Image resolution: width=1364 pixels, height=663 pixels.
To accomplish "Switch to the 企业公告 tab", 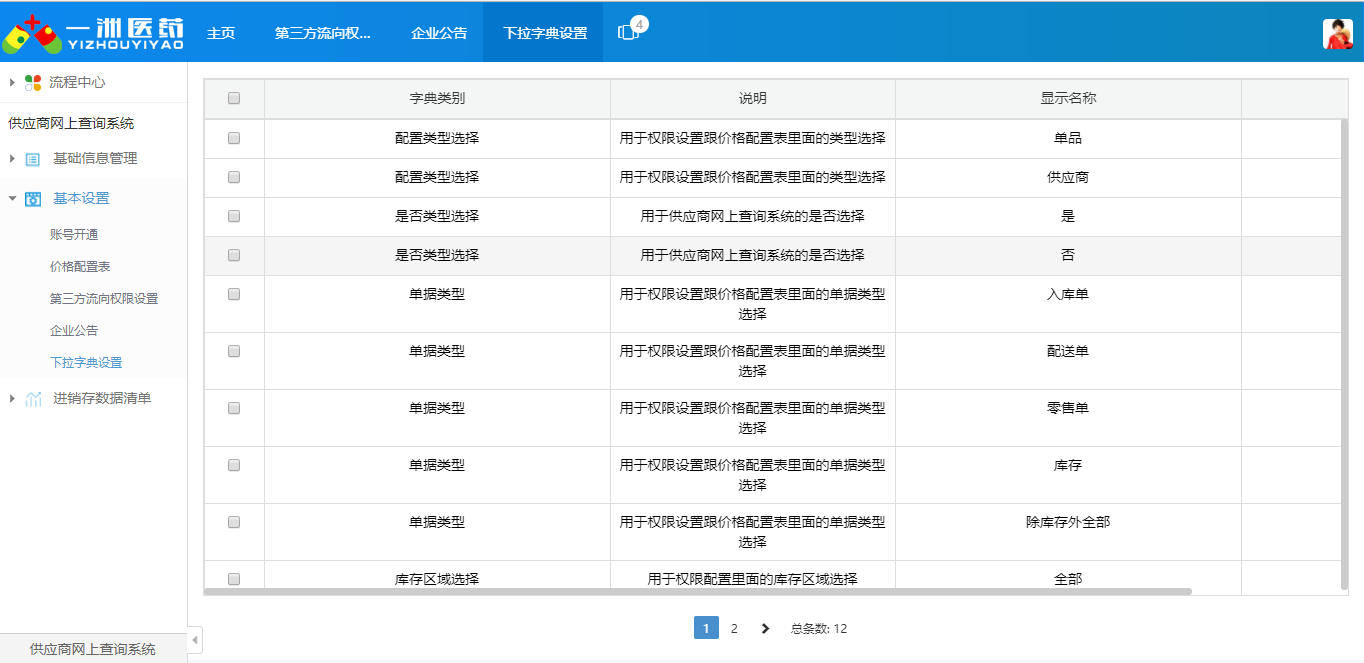I will 438,31.
